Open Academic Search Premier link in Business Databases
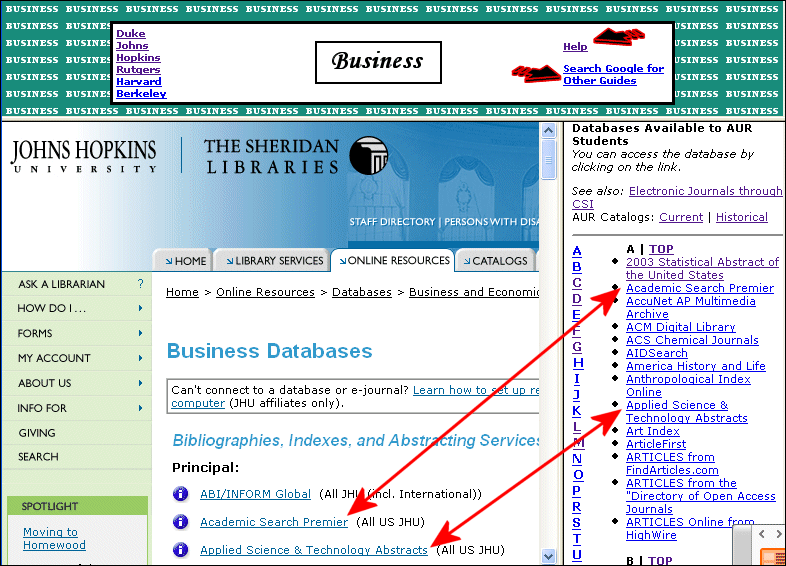Image resolution: width=786 pixels, height=566 pixels. coord(274,522)
